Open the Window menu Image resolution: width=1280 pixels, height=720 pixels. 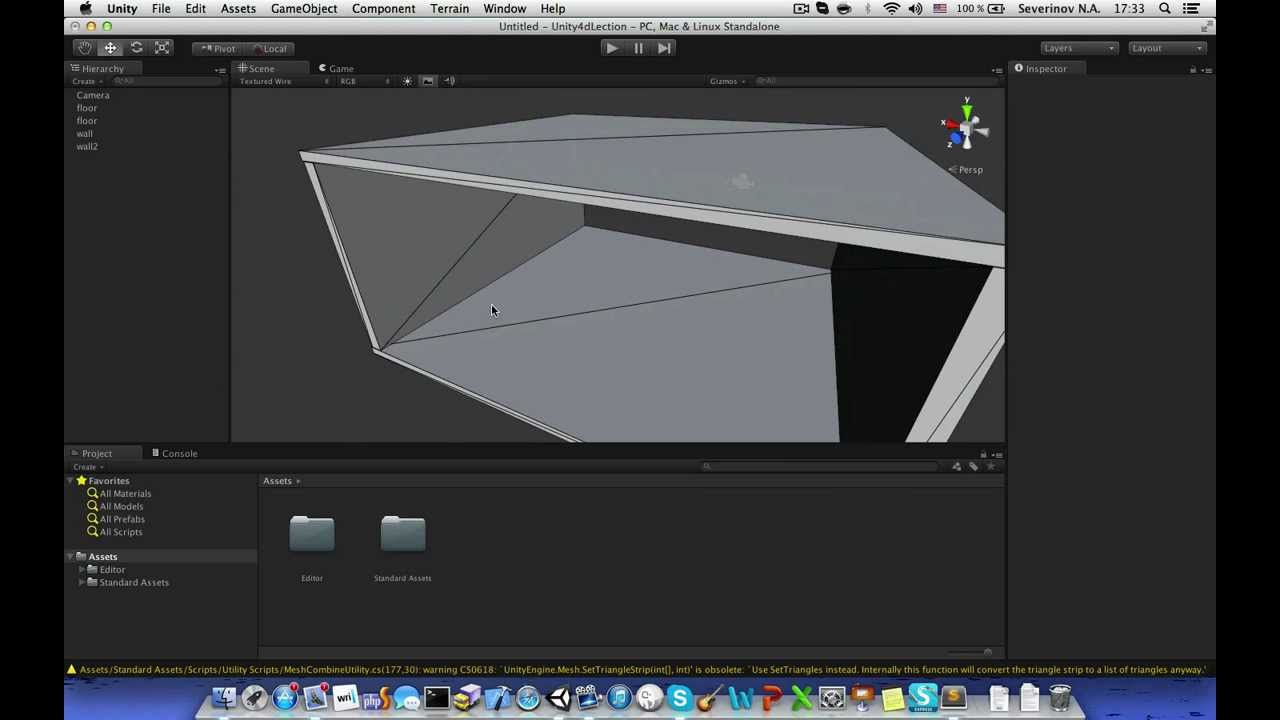505,9
